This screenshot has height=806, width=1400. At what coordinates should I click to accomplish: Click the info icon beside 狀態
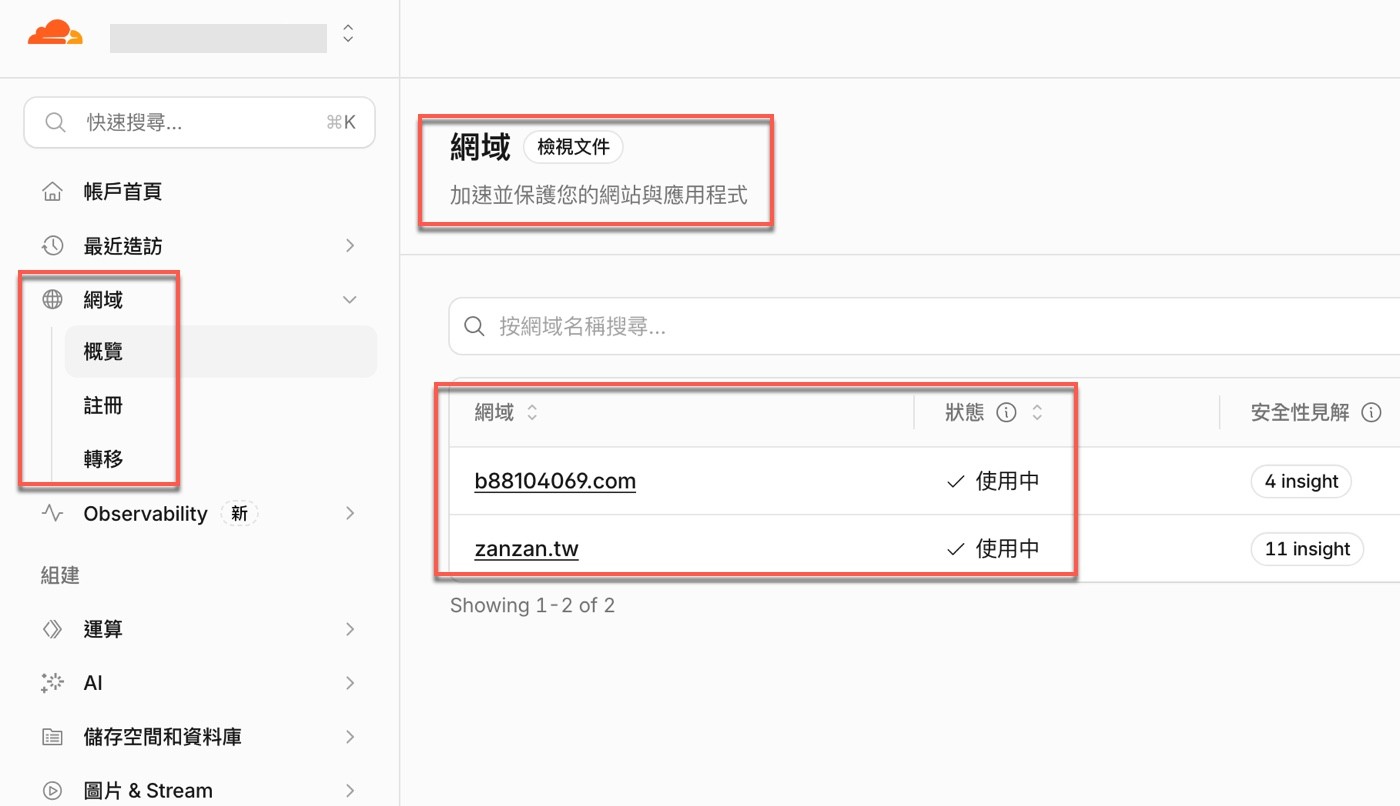(x=1007, y=412)
